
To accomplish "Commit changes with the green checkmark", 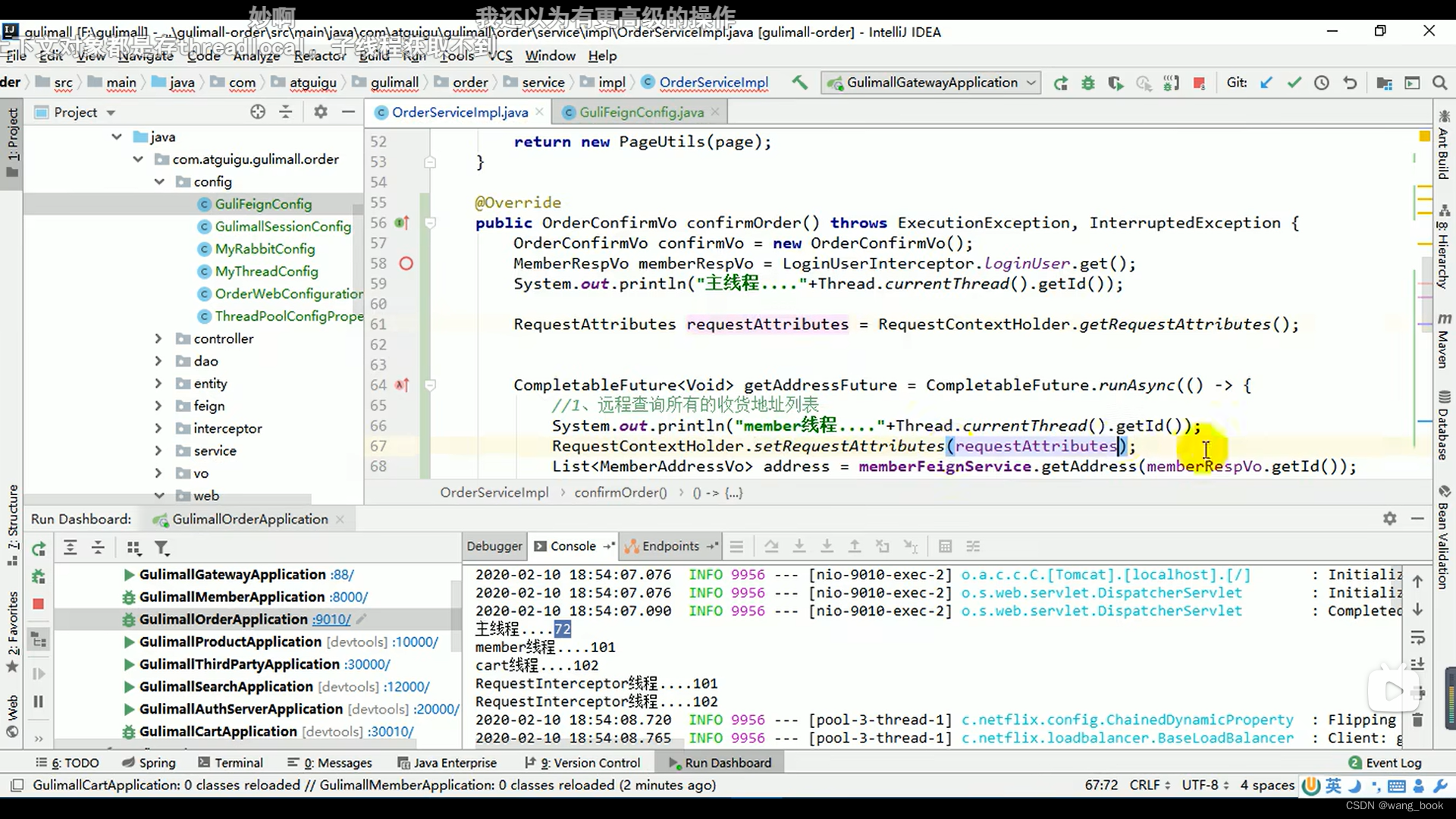I will click(1294, 83).
